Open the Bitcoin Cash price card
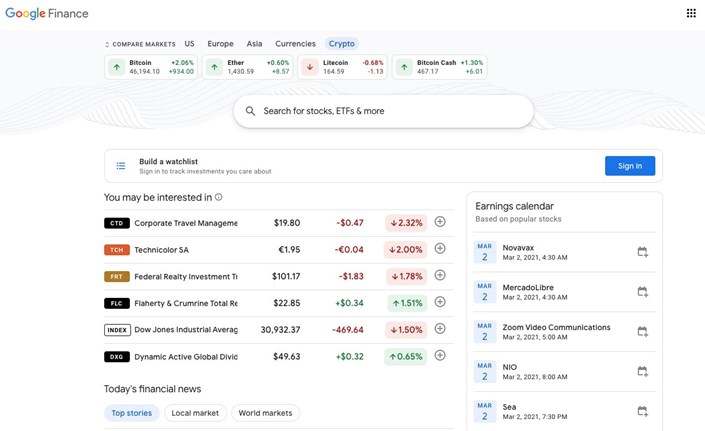705x431 pixels. tap(439, 67)
